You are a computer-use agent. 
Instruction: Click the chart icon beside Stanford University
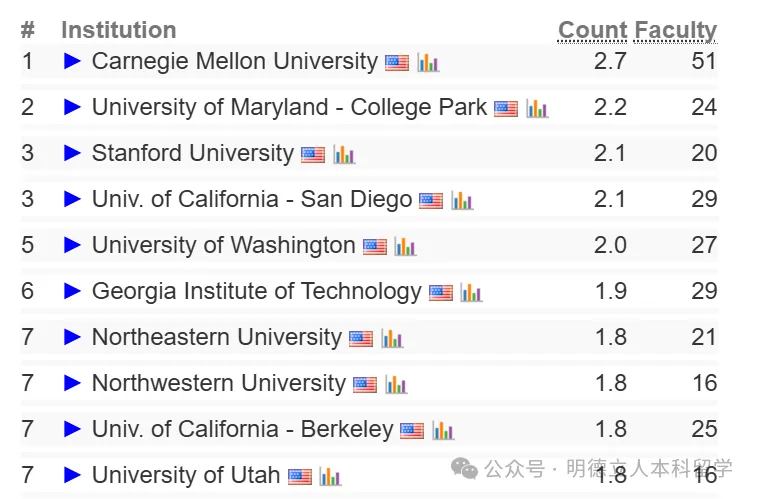tap(344, 154)
